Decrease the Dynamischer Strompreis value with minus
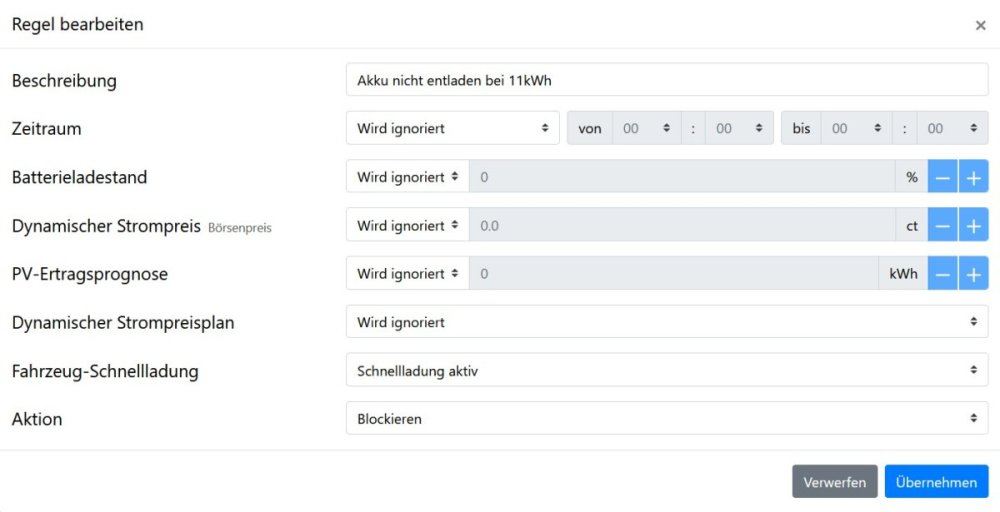 click(x=943, y=226)
